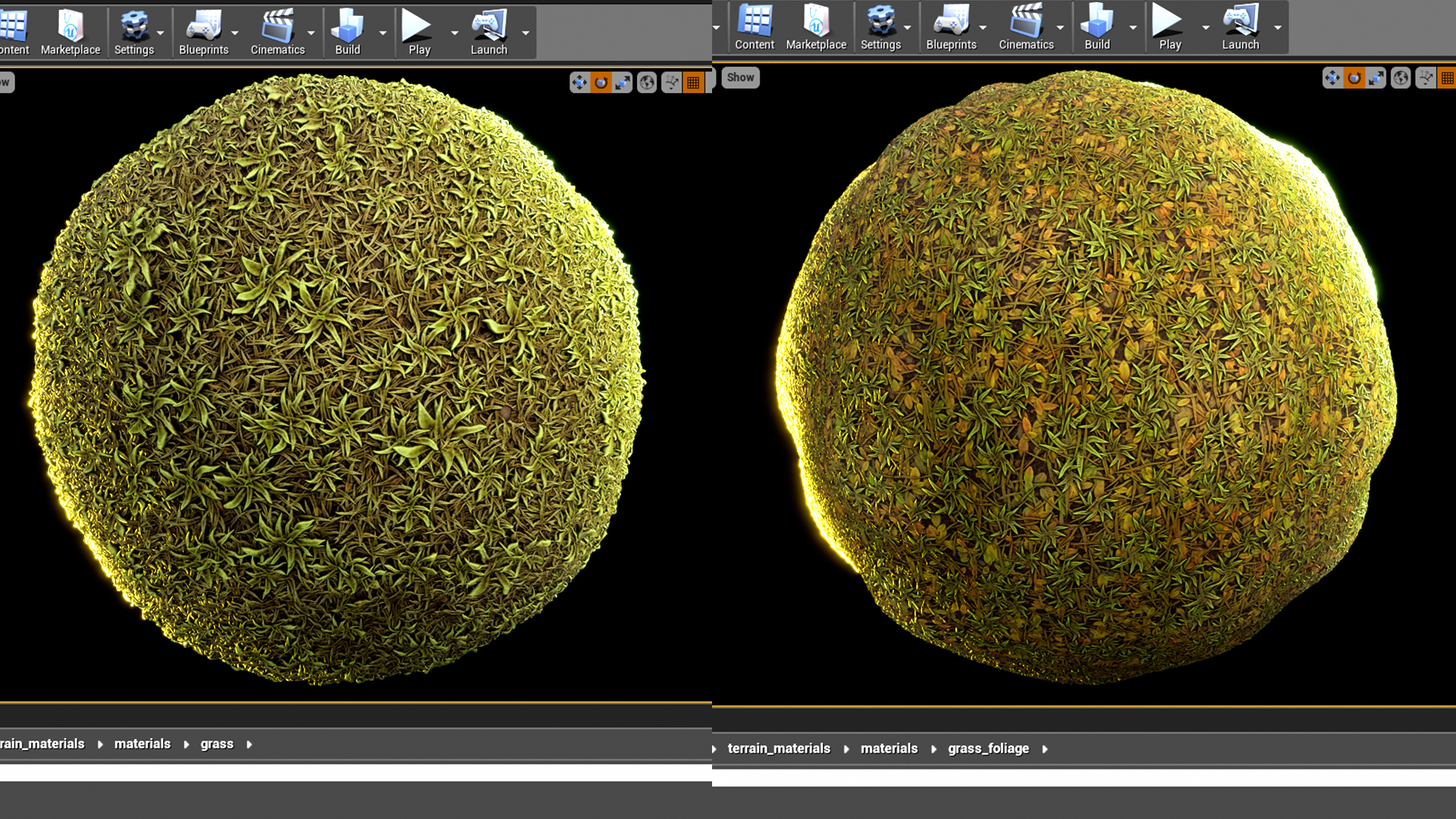This screenshot has width=1456, height=819.
Task: Open the Settings menu left panel
Action: point(134,30)
